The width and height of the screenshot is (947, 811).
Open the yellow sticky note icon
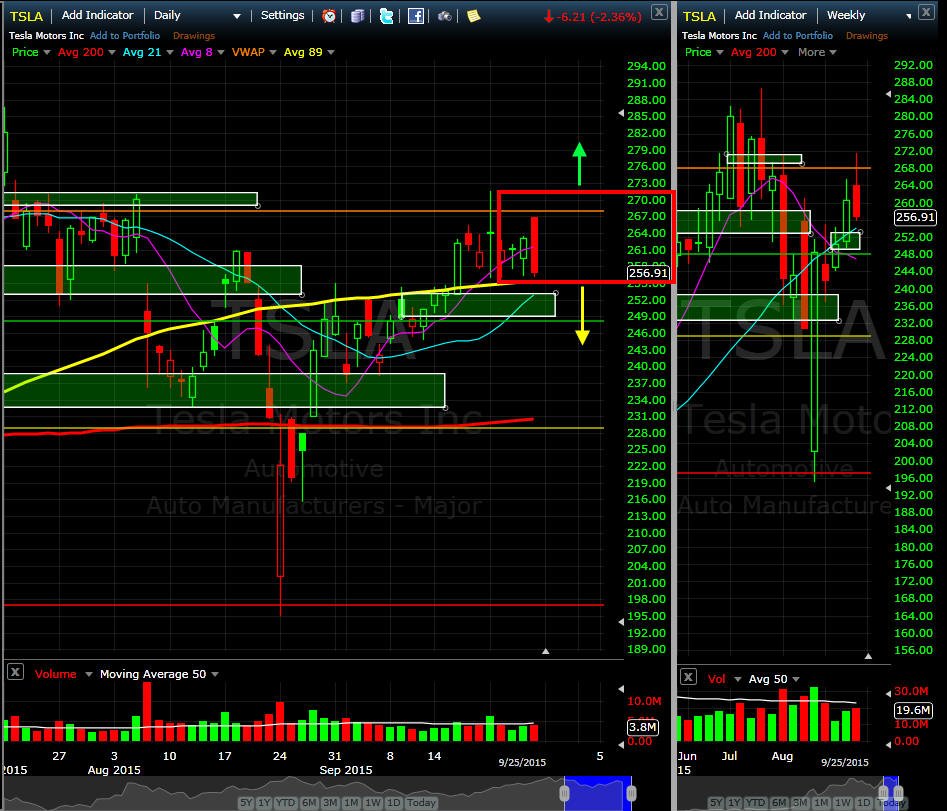(x=474, y=16)
